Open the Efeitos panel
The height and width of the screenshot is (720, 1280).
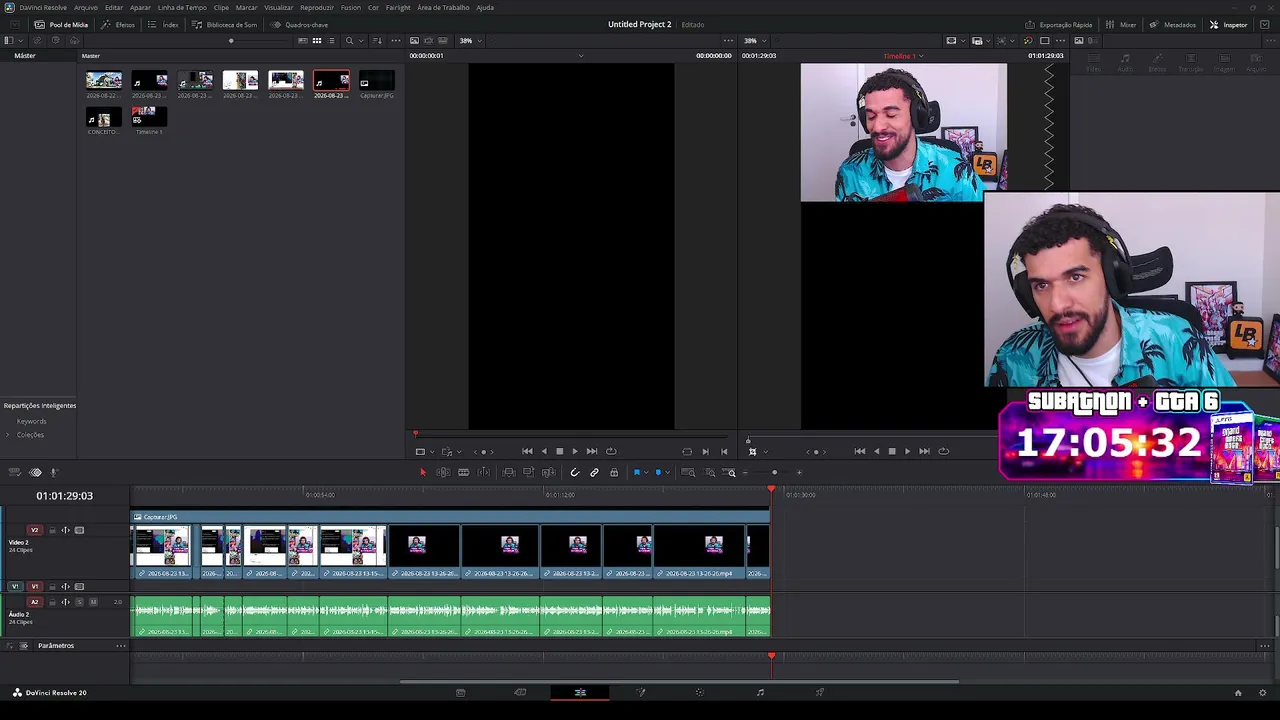pos(119,24)
